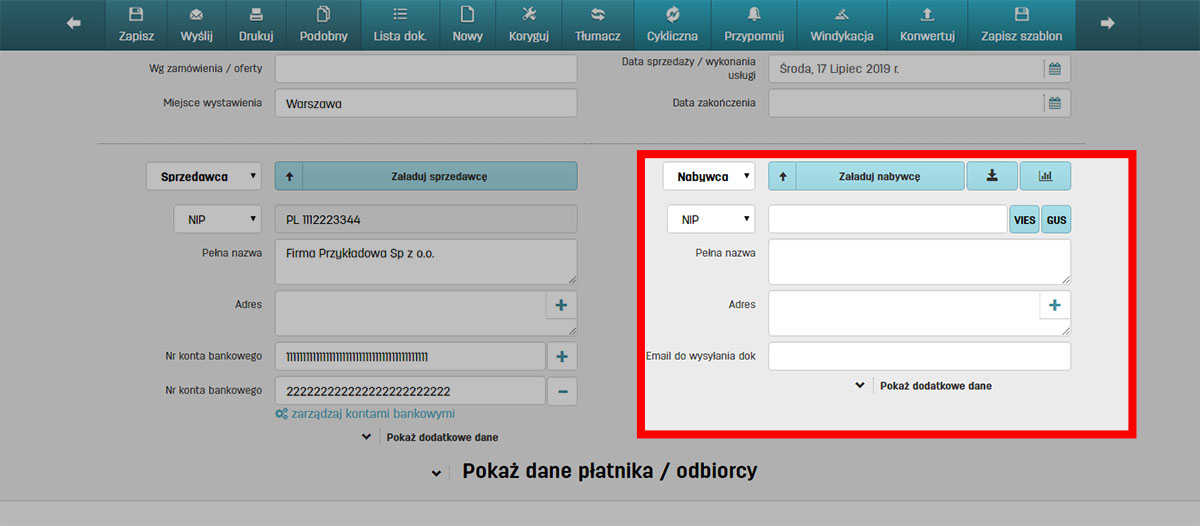Open the Lista dok. document list
Image resolution: width=1200 pixels, height=526 pixels.
[400, 24]
